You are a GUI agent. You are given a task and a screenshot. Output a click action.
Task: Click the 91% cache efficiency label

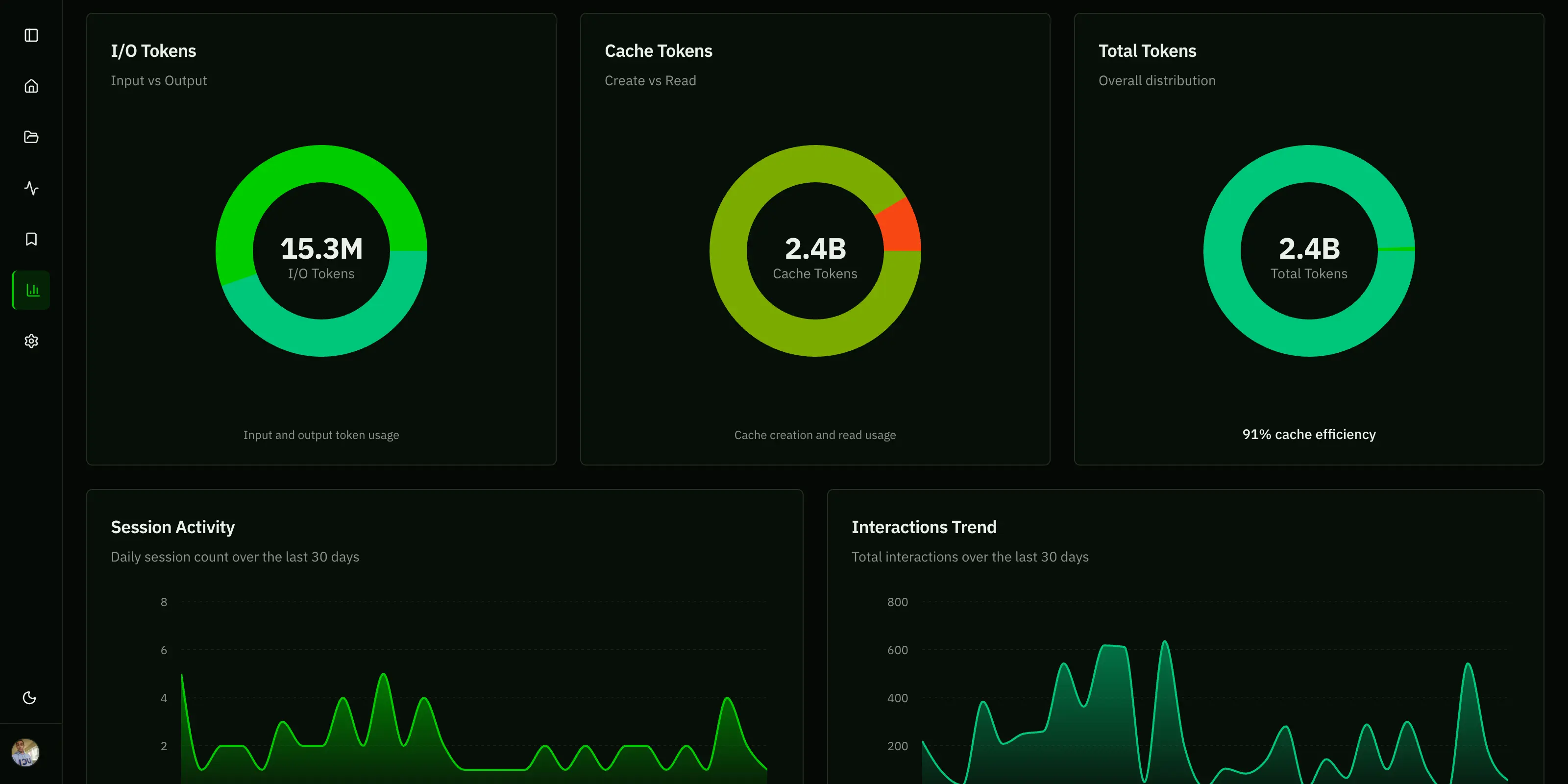[x=1308, y=434]
